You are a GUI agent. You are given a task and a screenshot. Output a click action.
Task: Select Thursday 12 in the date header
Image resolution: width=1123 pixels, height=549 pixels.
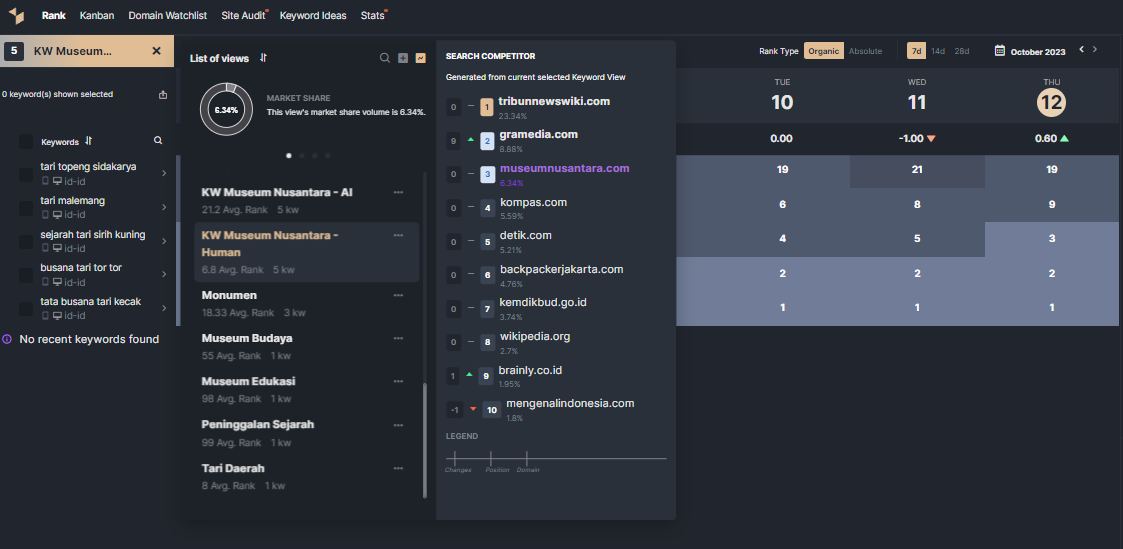click(x=1051, y=102)
